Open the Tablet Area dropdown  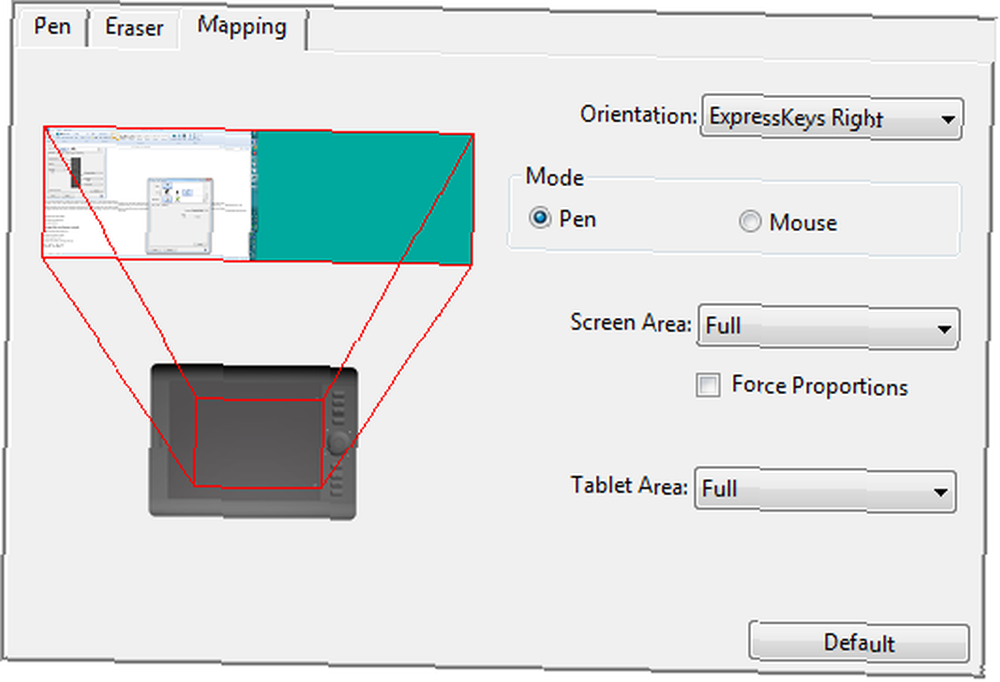tap(825, 490)
